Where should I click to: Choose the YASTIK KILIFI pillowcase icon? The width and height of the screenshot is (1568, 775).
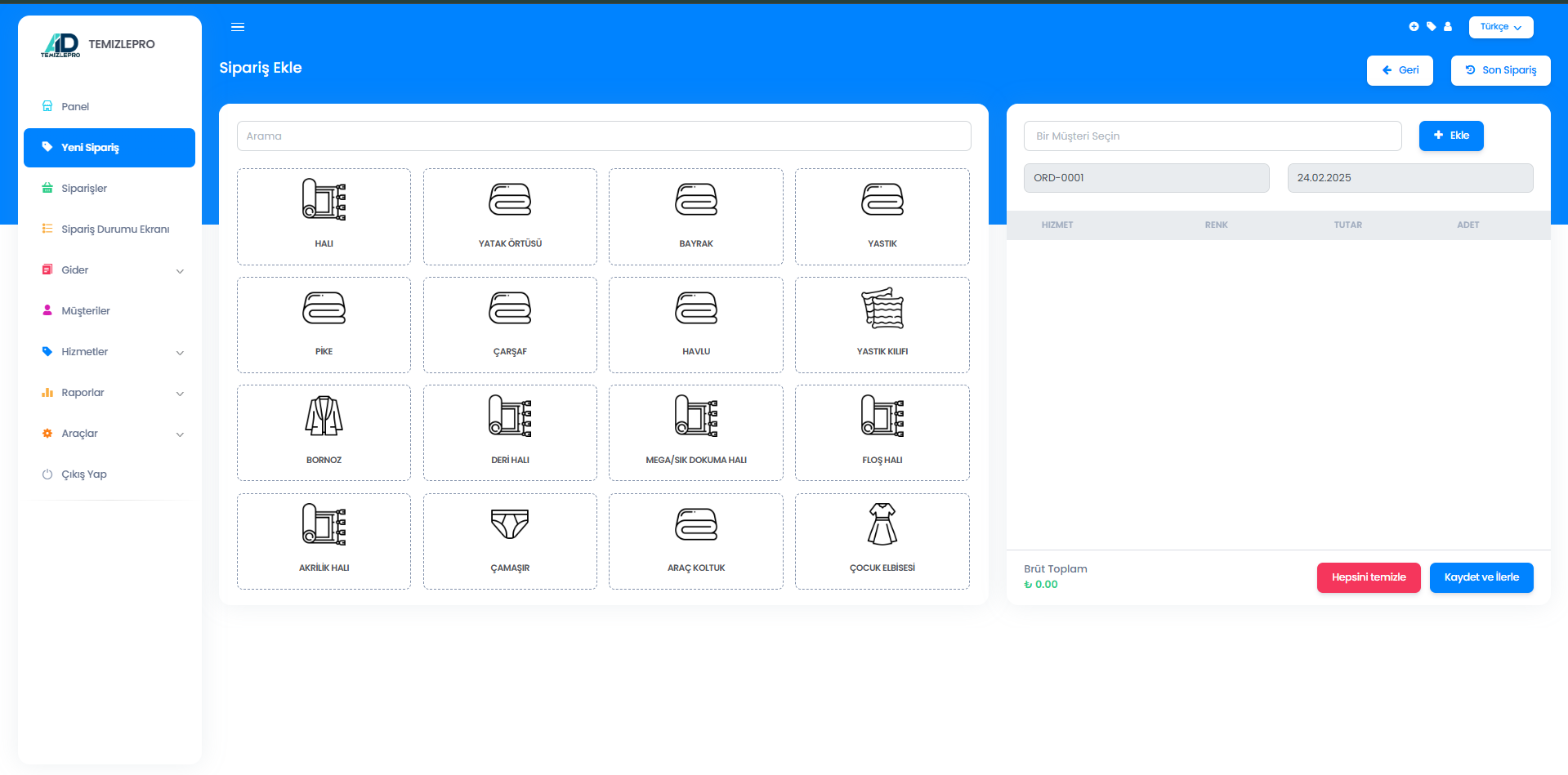[882, 309]
